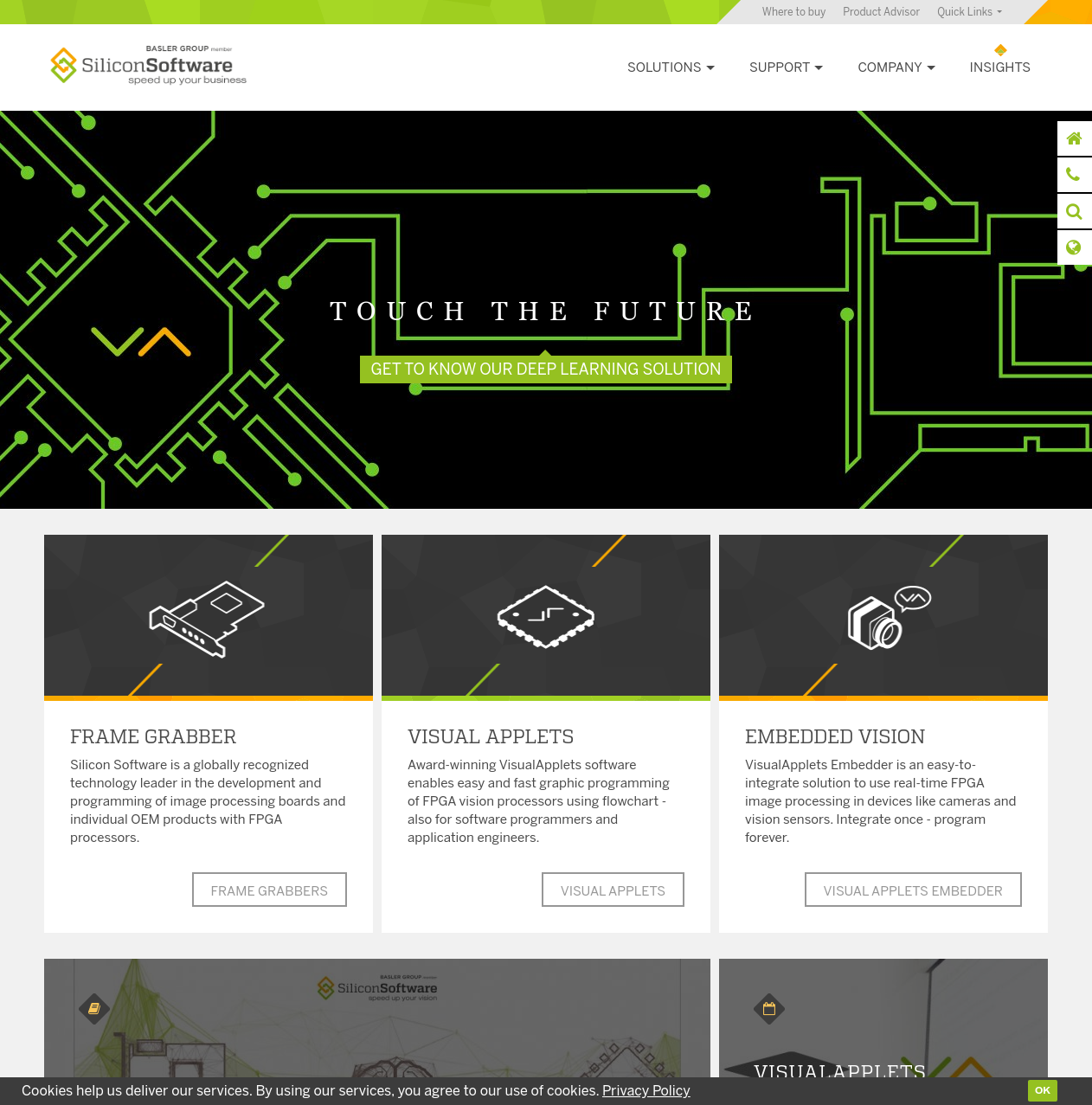
Task: Click the Frame Grabber card header image
Action: point(209,617)
